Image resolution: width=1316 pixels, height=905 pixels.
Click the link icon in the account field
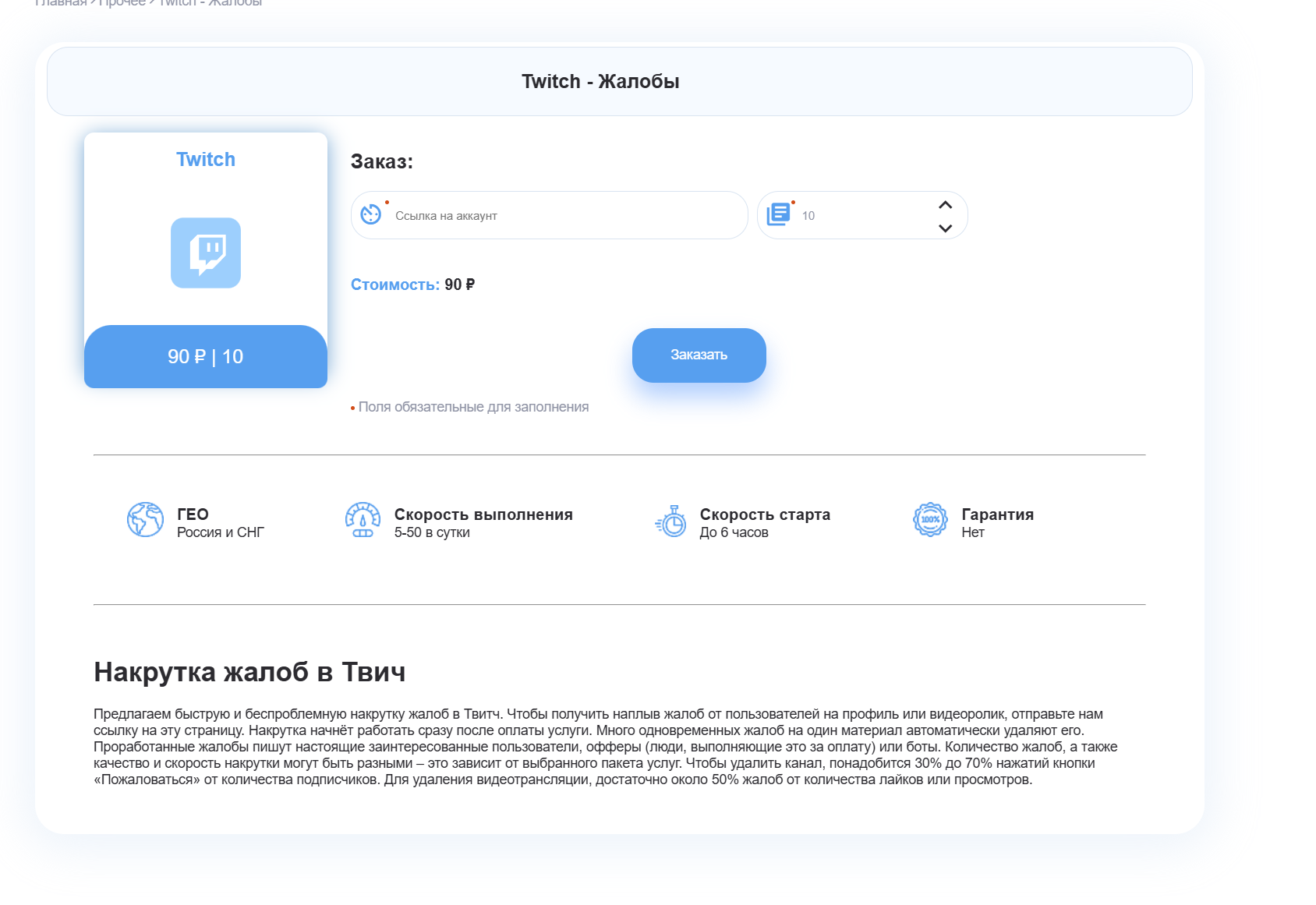click(371, 214)
